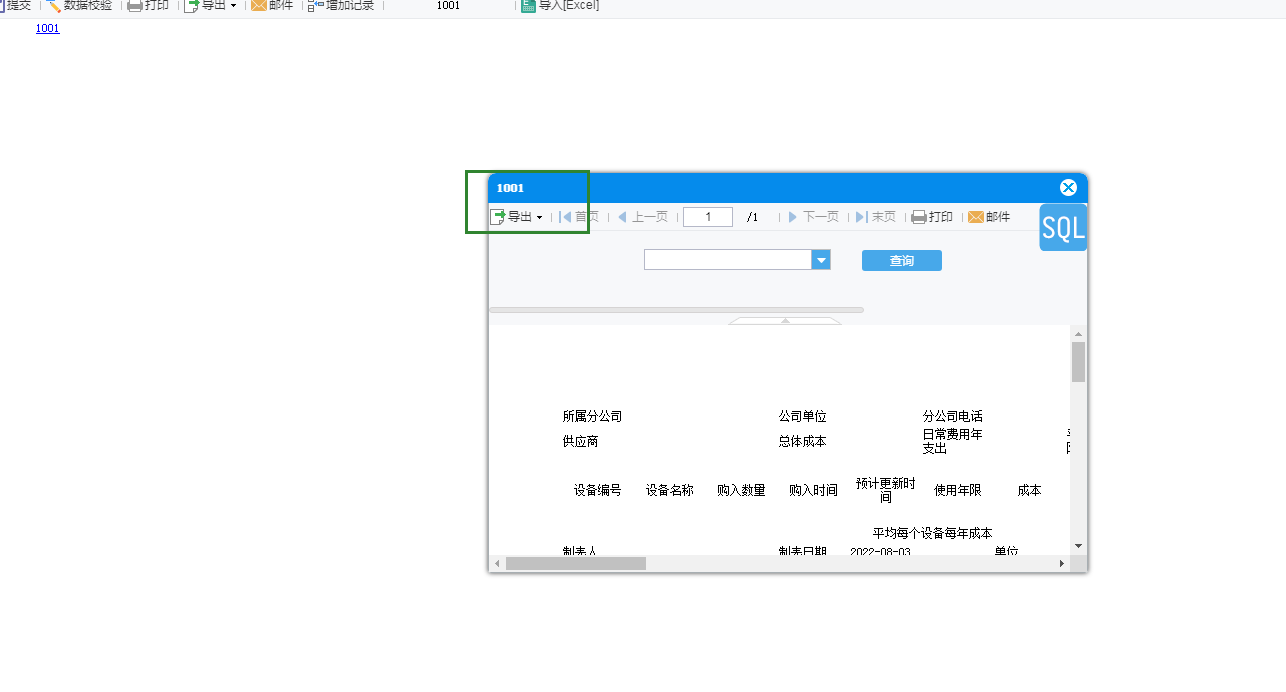Go to 首页 in the dialog toolbar
The width and height of the screenshot is (1286, 692).
pyautogui.click(x=579, y=217)
